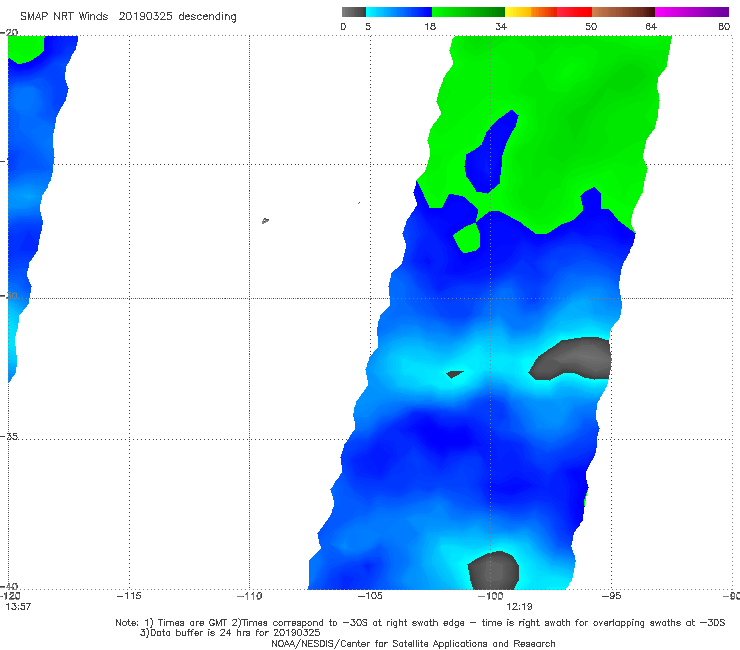Click the swath time '13:57'

18,607
